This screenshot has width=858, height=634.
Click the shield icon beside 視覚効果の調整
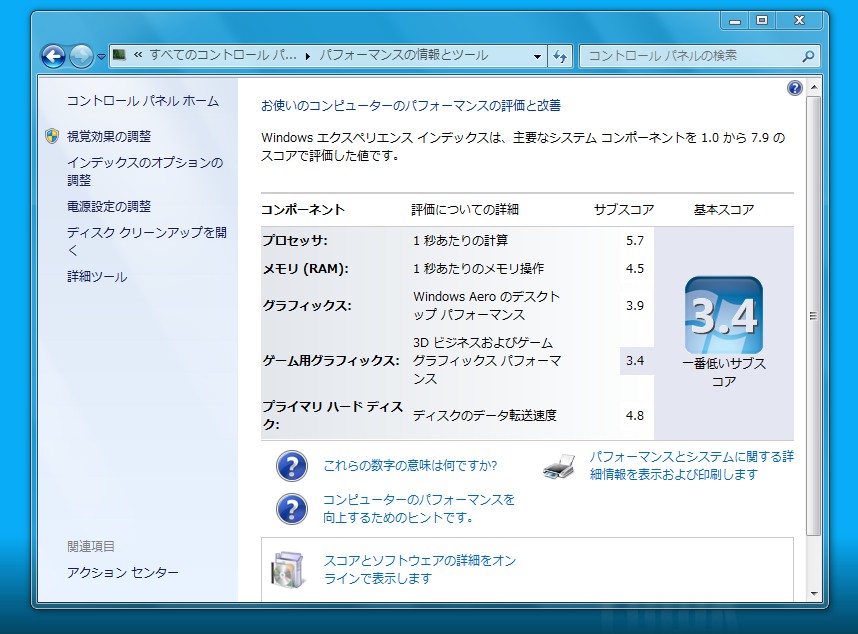point(52,136)
